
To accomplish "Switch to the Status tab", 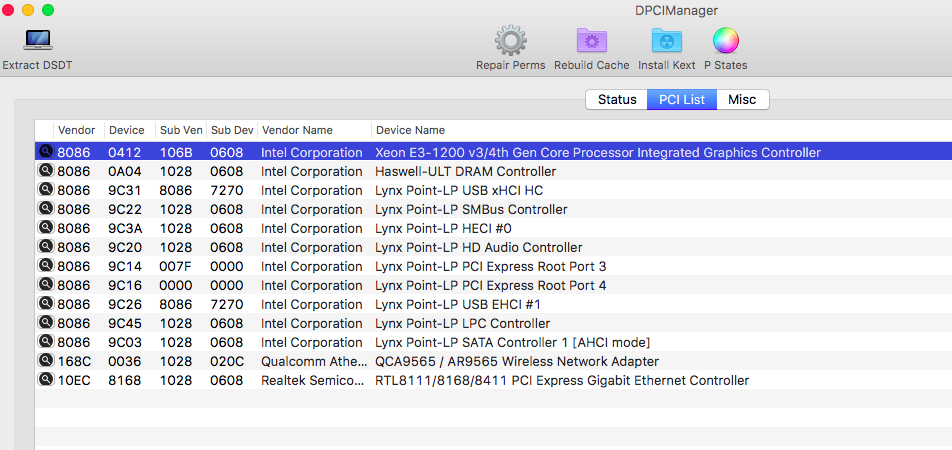I will click(617, 100).
